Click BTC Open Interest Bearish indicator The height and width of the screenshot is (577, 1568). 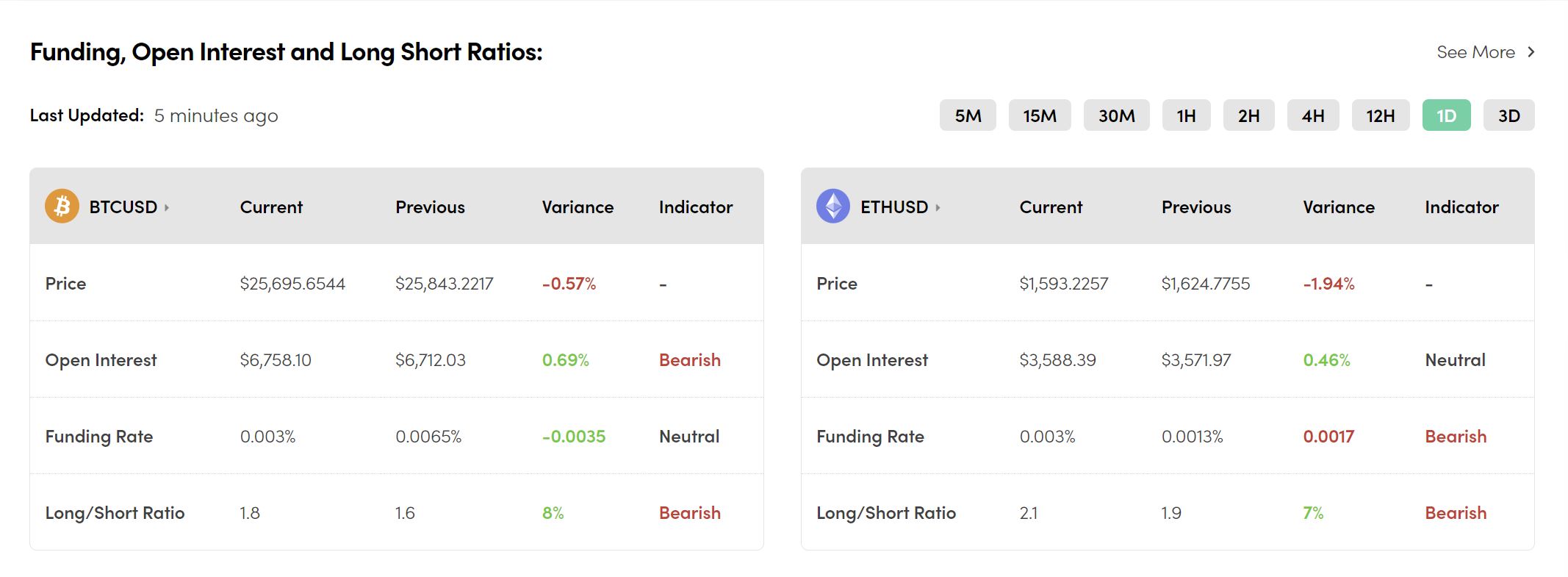(689, 360)
